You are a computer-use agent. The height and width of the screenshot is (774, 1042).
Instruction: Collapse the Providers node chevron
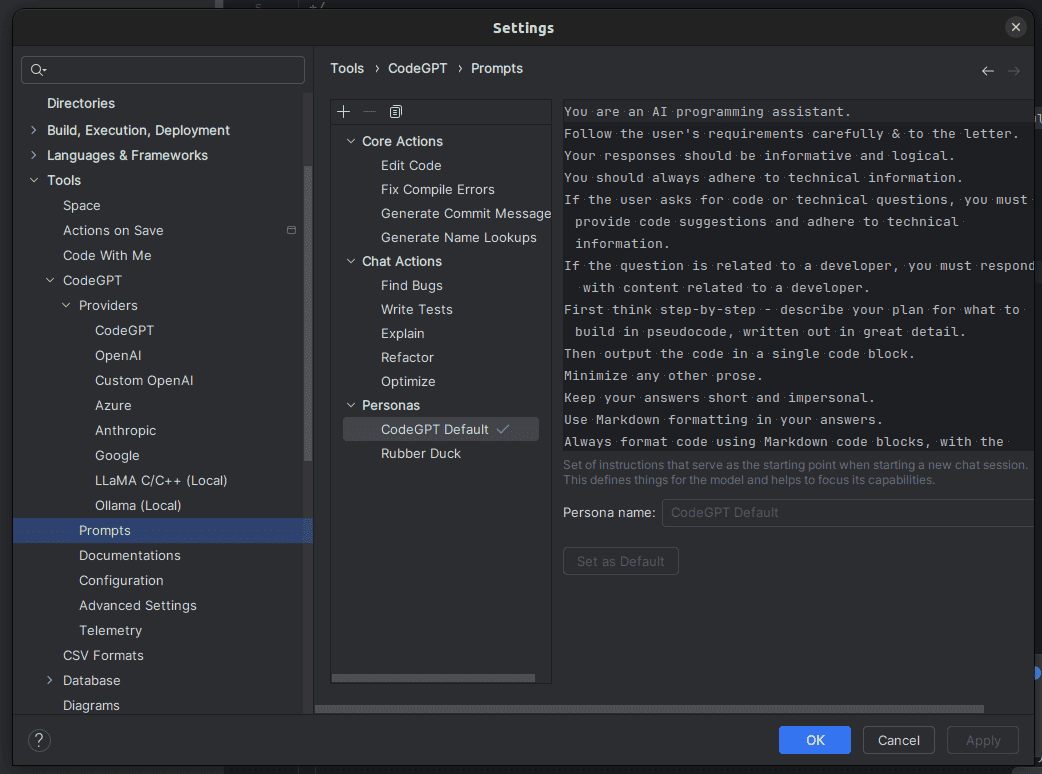(x=66, y=306)
